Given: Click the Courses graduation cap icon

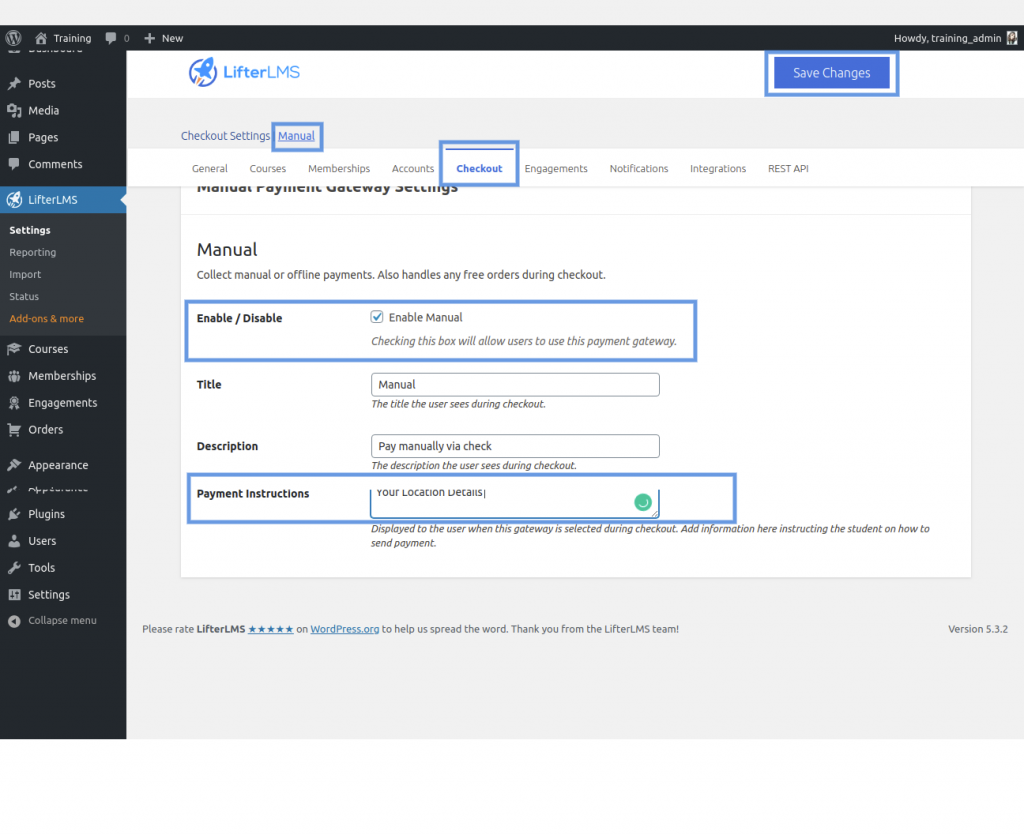Looking at the screenshot, I should [x=14, y=349].
